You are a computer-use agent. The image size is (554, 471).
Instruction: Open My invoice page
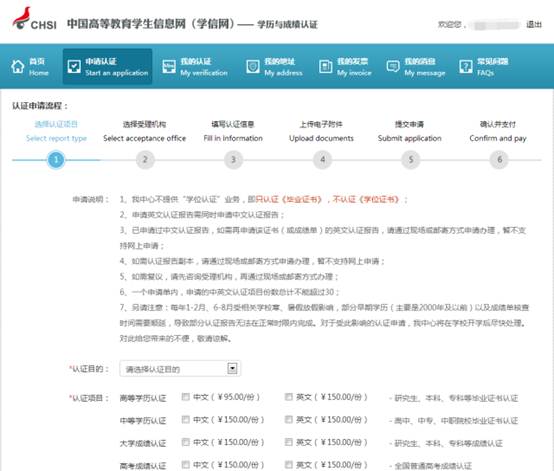point(345,67)
